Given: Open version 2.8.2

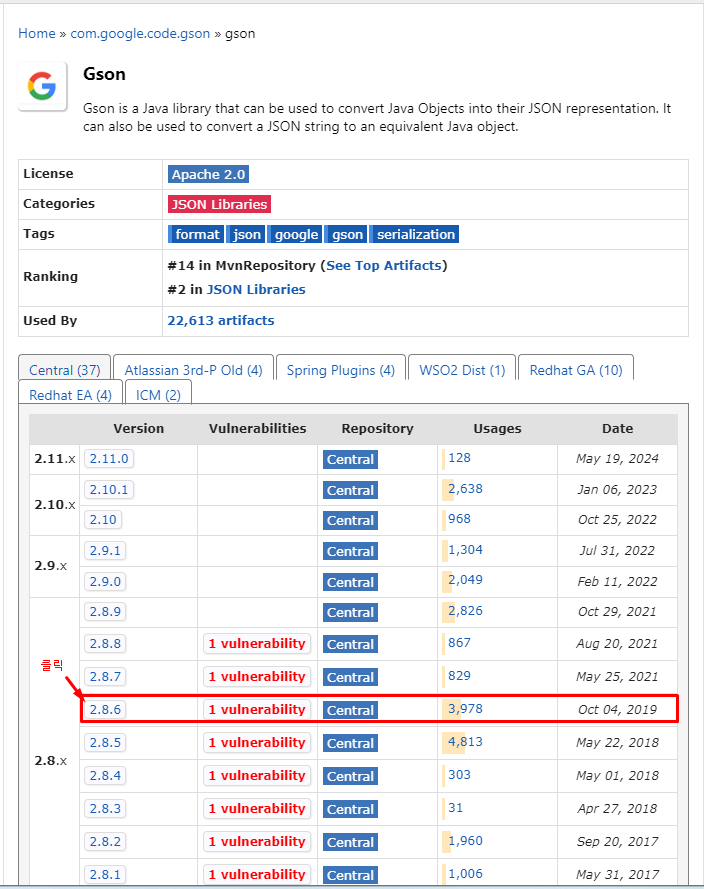Looking at the screenshot, I should (105, 841).
